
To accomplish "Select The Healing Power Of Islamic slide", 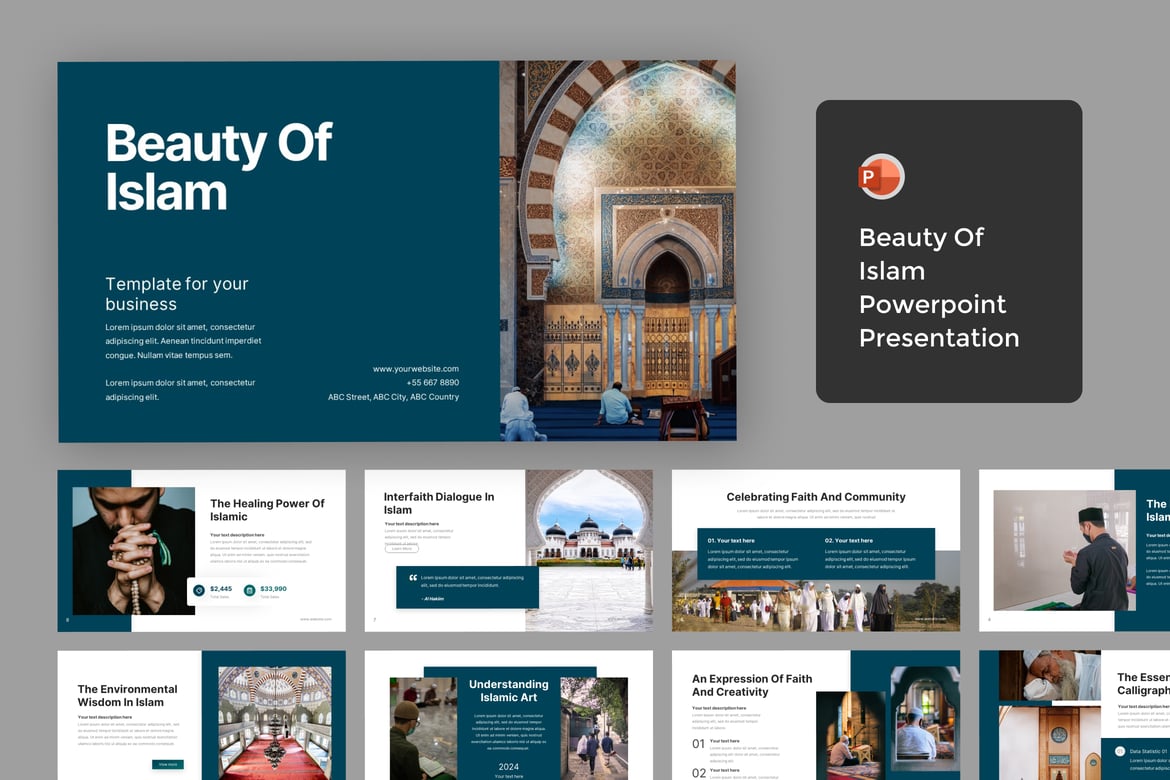I will 201,551.
